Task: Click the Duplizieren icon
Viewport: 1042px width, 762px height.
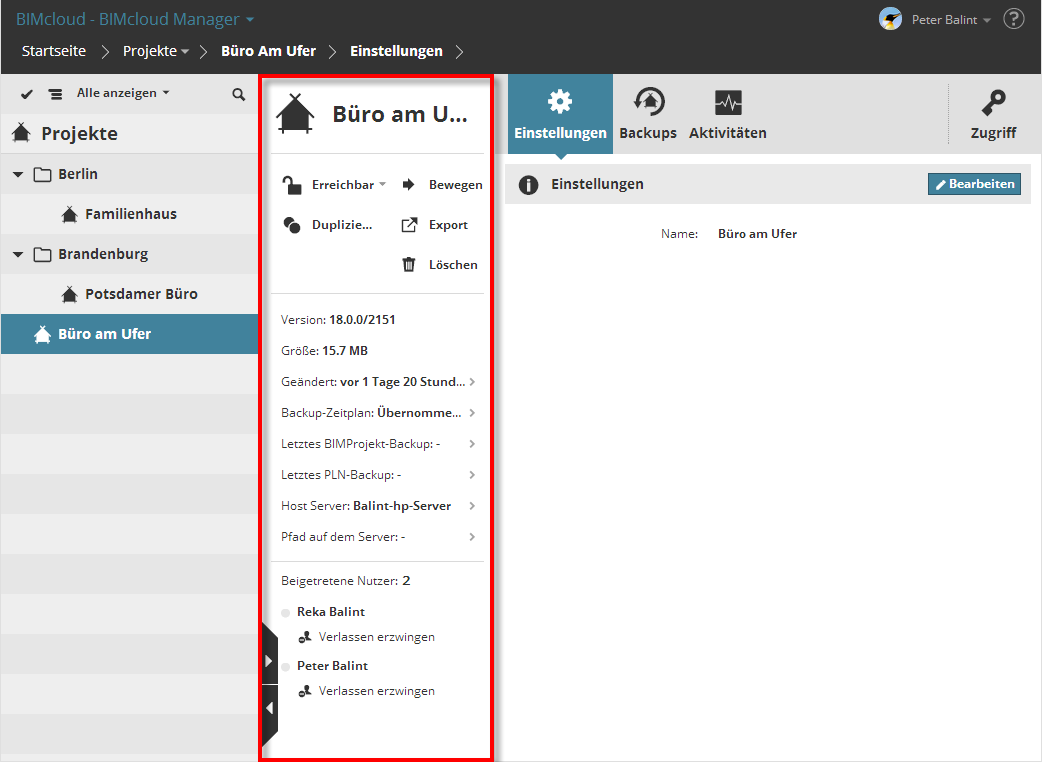Action: (292, 225)
